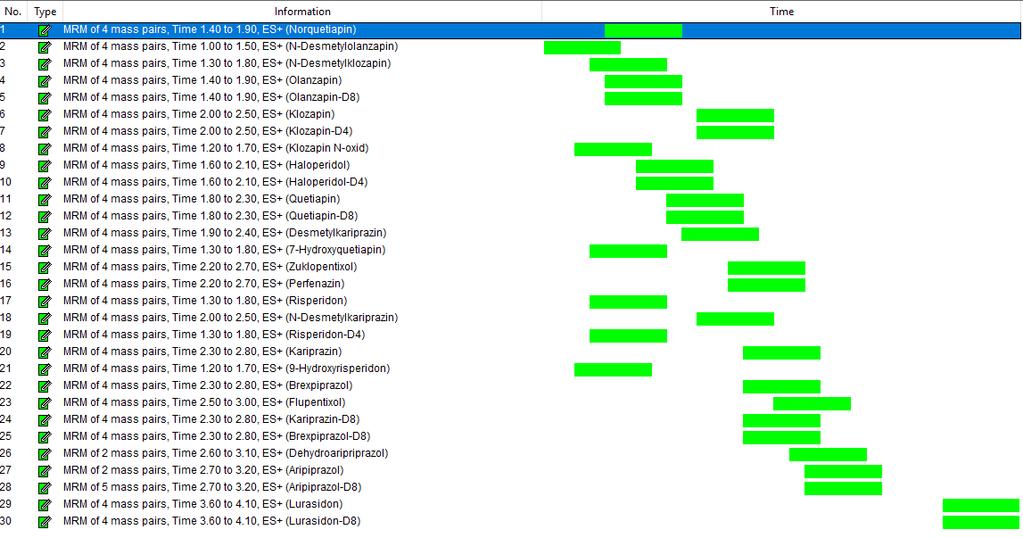Image resolution: width=1023 pixels, height=538 pixels.
Task: Click the edit icon in the Kariprazin row 20
Action: [44, 352]
